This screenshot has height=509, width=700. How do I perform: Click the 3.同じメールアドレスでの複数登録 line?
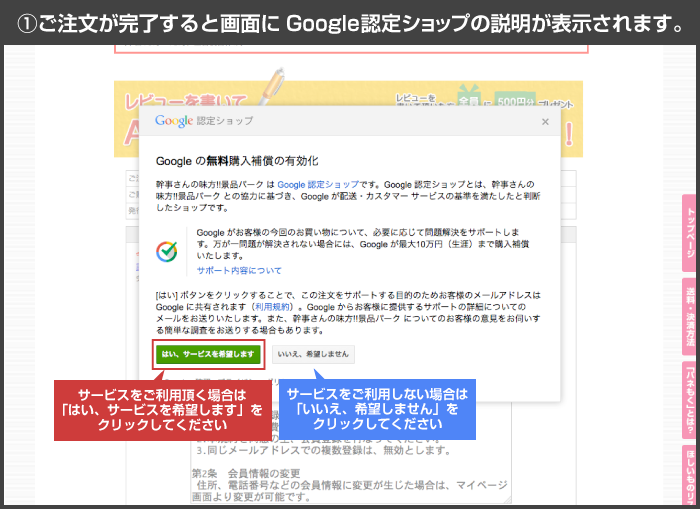point(324,450)
